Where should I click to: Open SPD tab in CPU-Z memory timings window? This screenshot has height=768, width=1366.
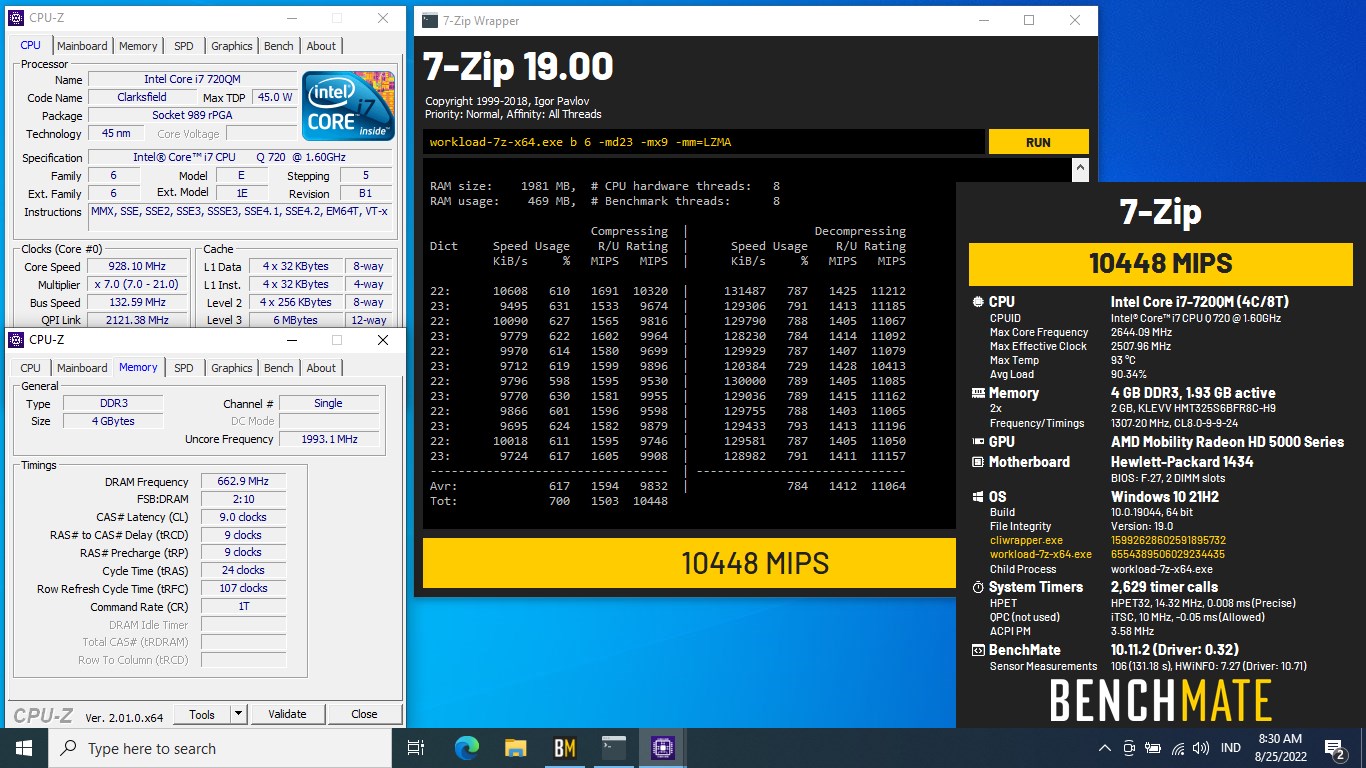pos(184,368)
